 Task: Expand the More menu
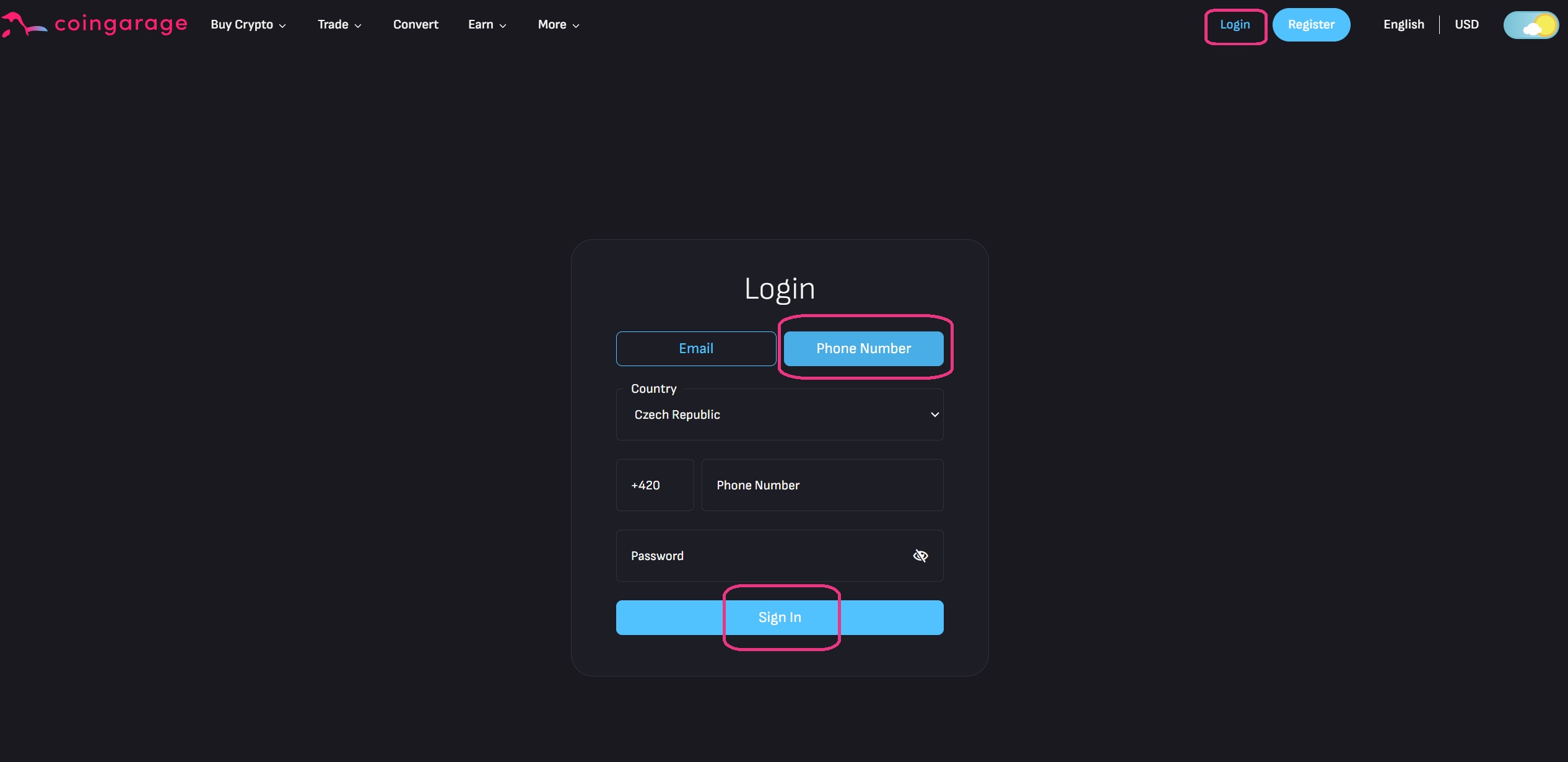point(559,25)
